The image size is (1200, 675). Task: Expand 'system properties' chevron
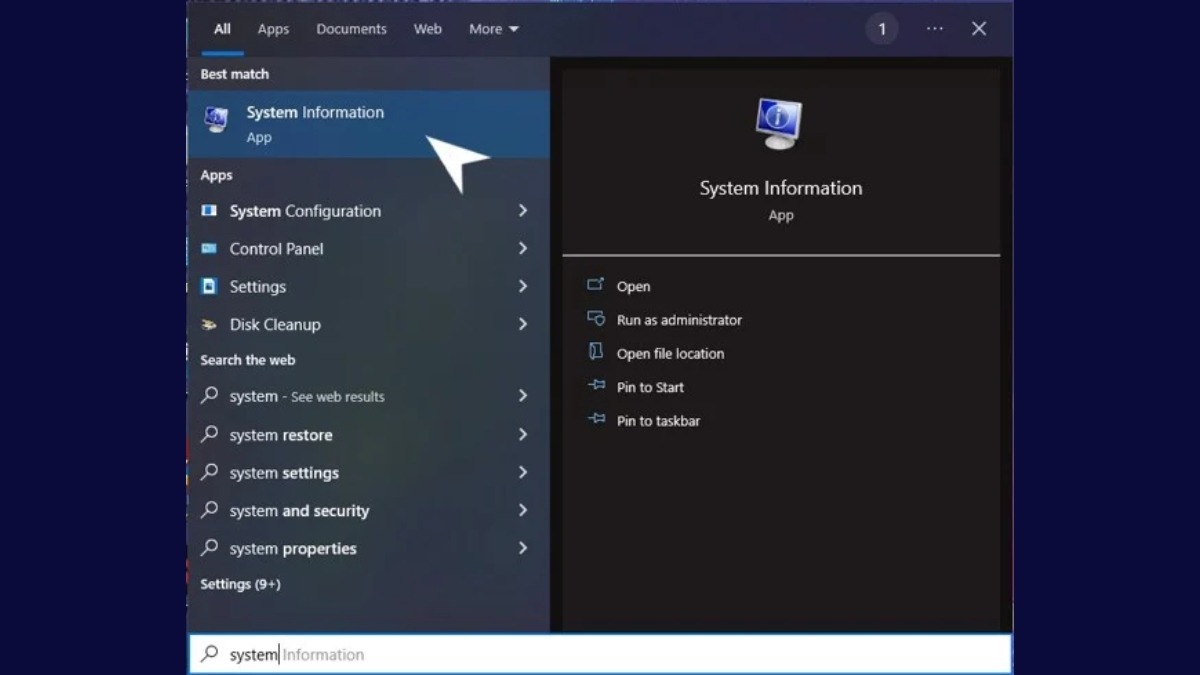522,548
